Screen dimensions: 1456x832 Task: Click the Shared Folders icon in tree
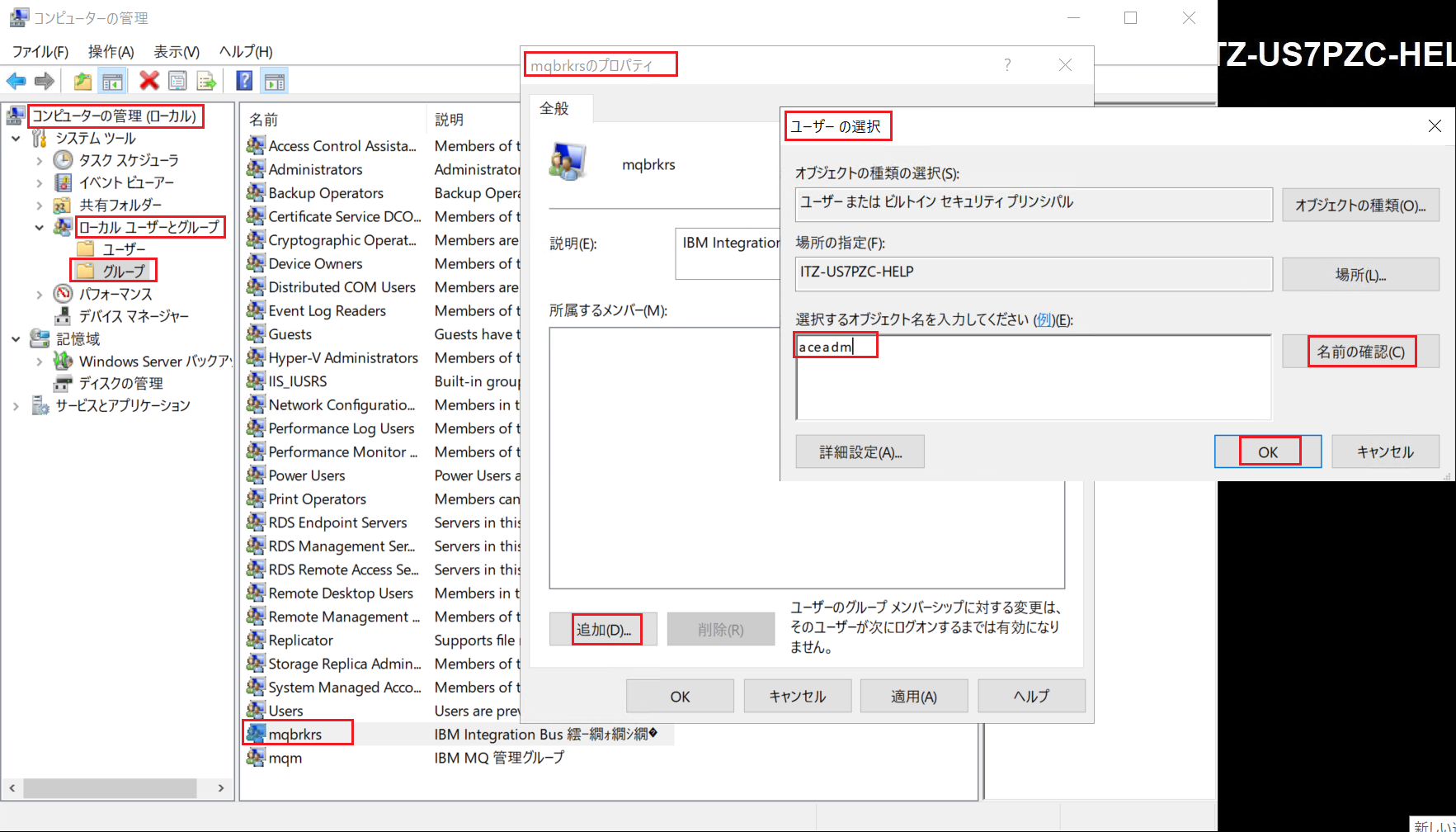63,205
